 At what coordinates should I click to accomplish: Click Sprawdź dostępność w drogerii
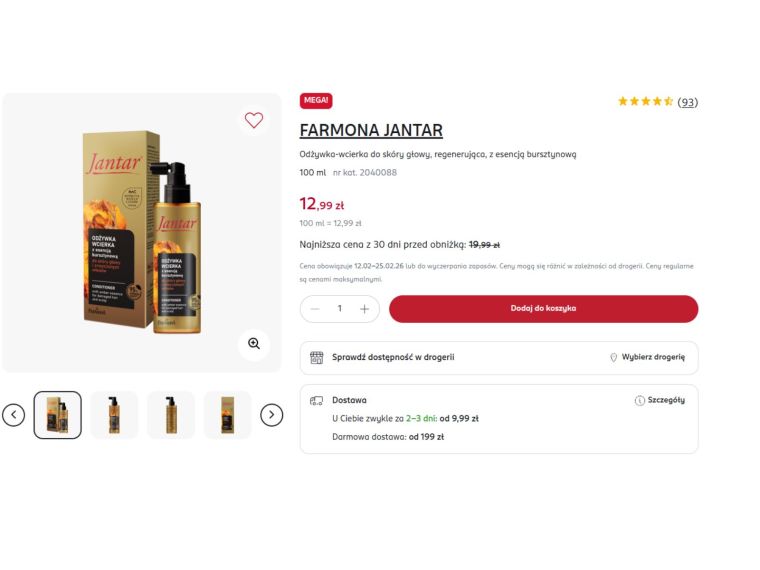pos(393,357)
